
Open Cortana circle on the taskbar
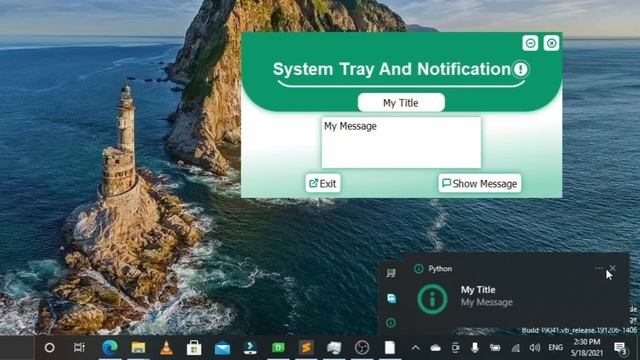[49, 348]
